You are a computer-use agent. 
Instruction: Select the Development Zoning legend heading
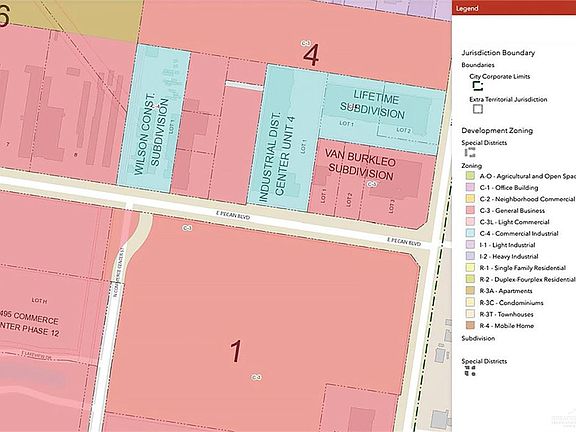pyautogui.click(x=497, y=131)
